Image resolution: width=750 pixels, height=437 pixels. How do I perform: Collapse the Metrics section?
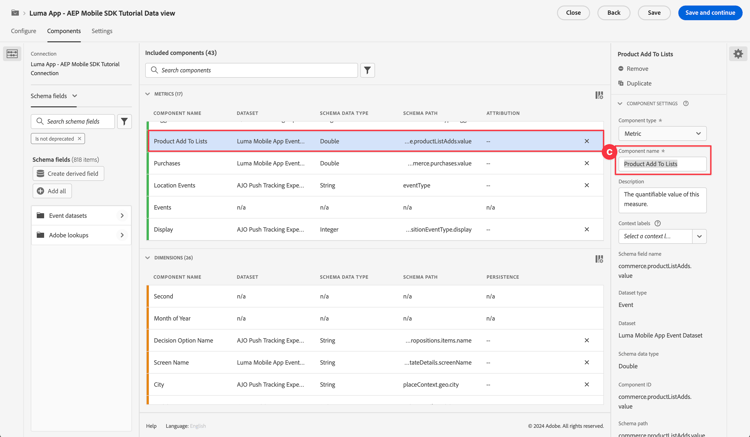click(148, 95)
